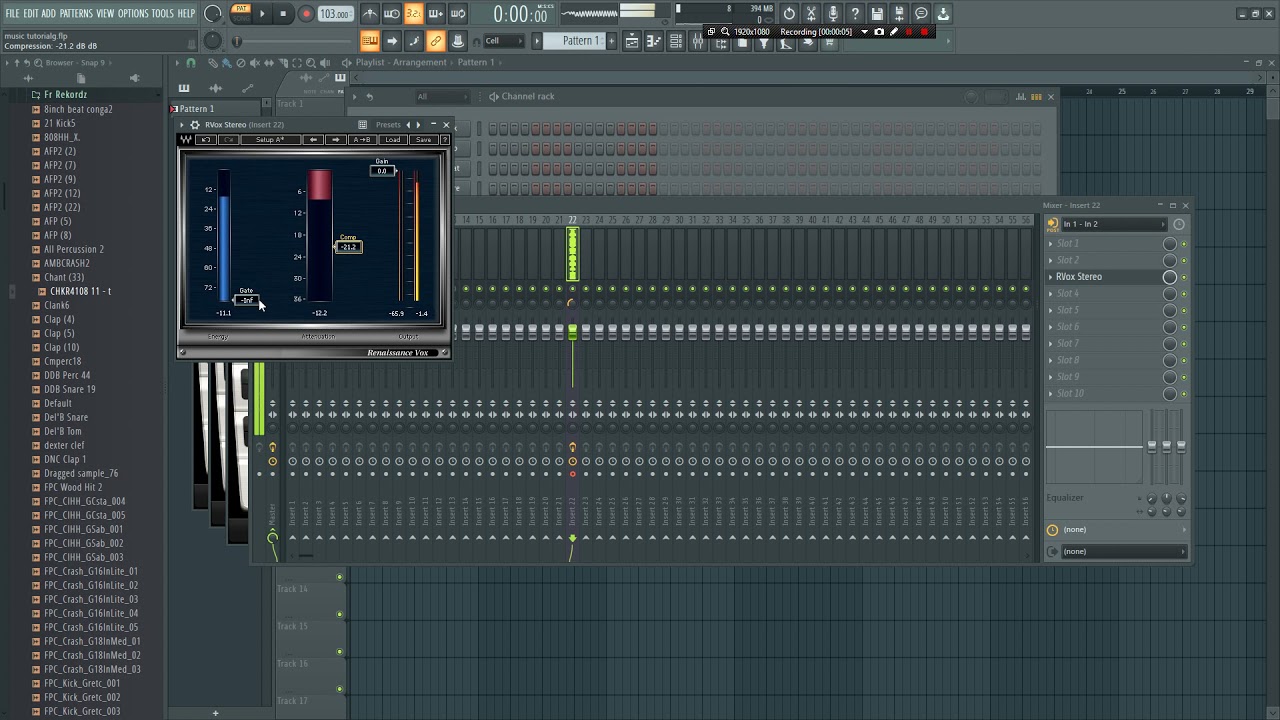Open the Presets menu in RVox window
Image resolution: width=1280 pixels, height=720 pixels.
point(388,125)
